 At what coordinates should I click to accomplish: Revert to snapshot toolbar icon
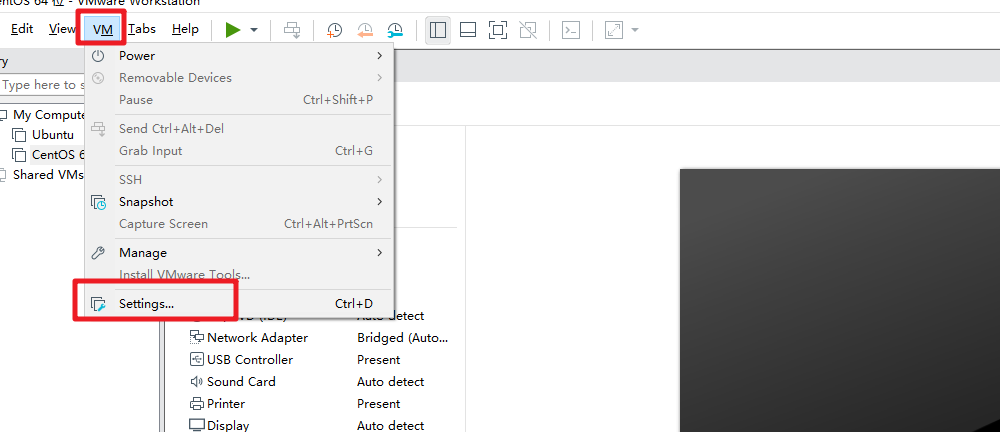[x=365, y=30]
